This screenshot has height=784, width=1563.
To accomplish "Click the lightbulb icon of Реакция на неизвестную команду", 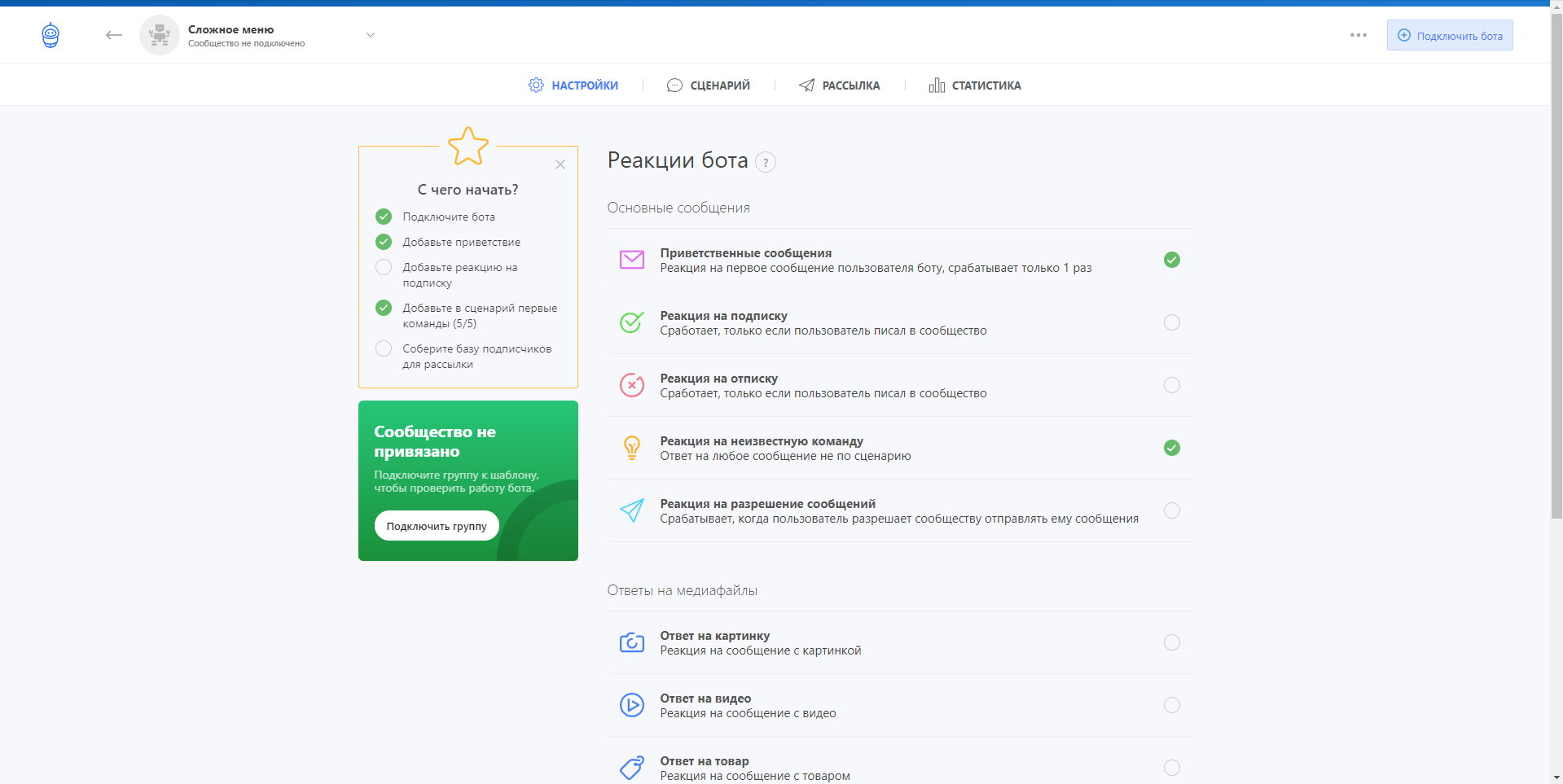I will coord(632,448).
